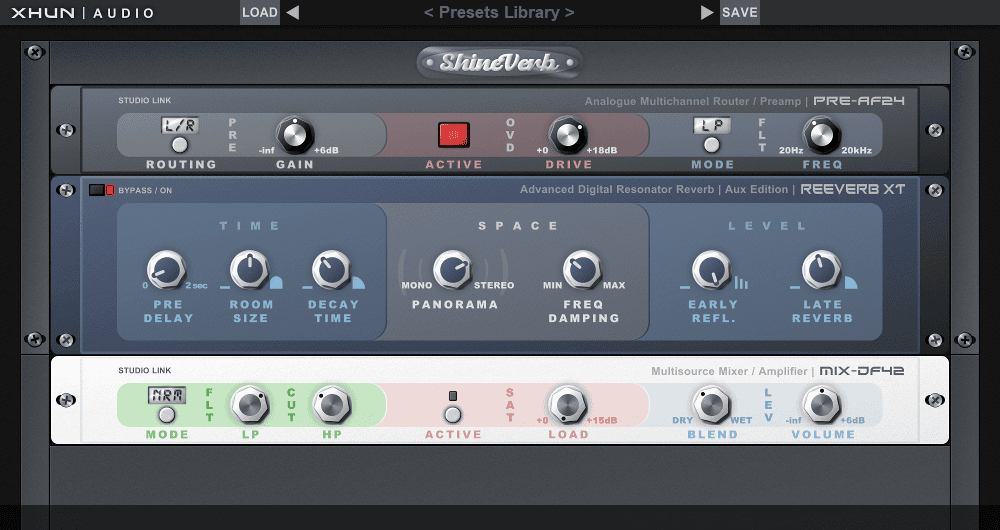Click the preamp GAIN knob
This screenshot has width=1000, height=530.
click(295, 134)
